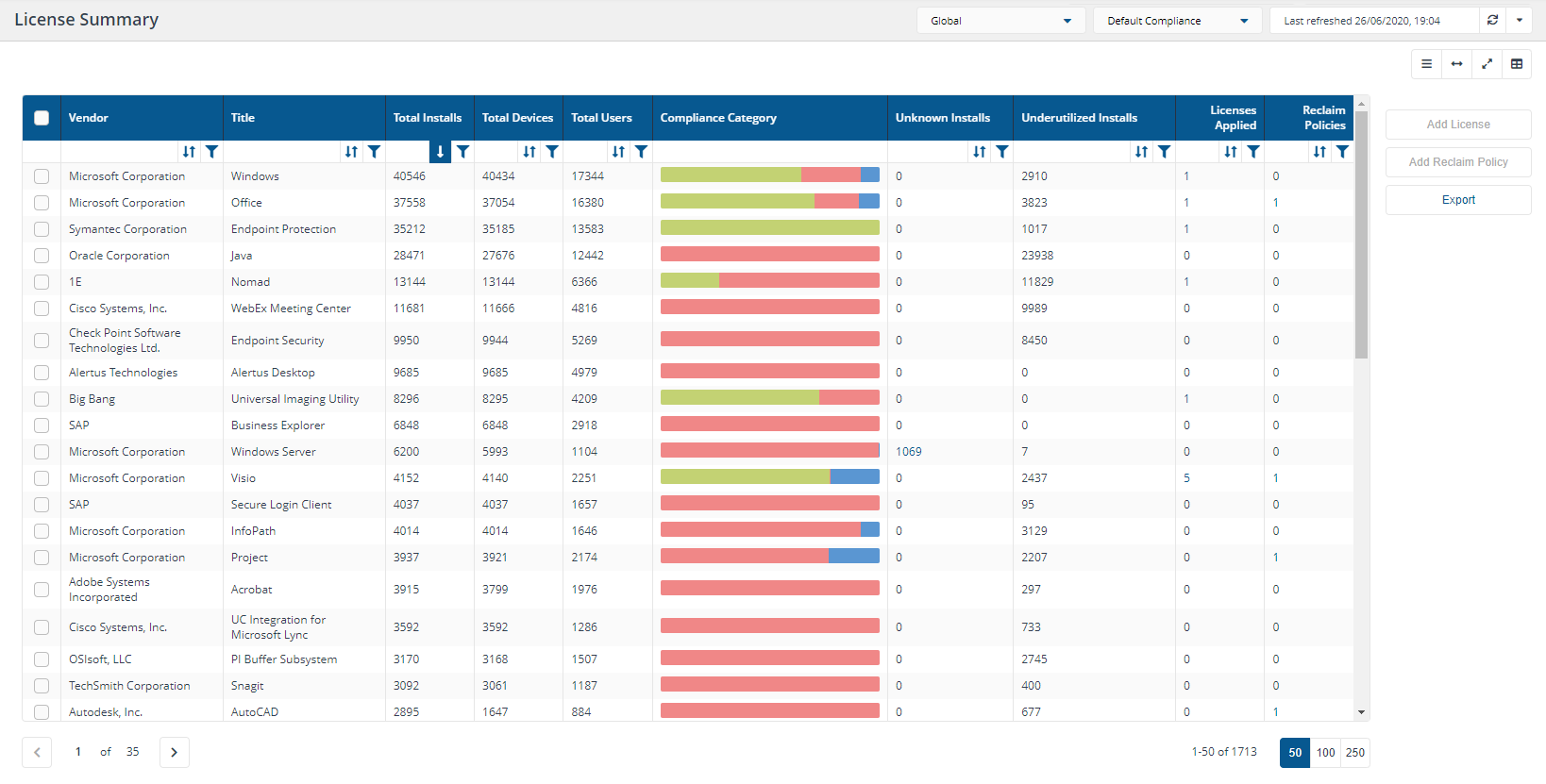Expand table to fullscreen icon
The image size is (1546, 784).
pyautogui.click(x=1487, y=64)
